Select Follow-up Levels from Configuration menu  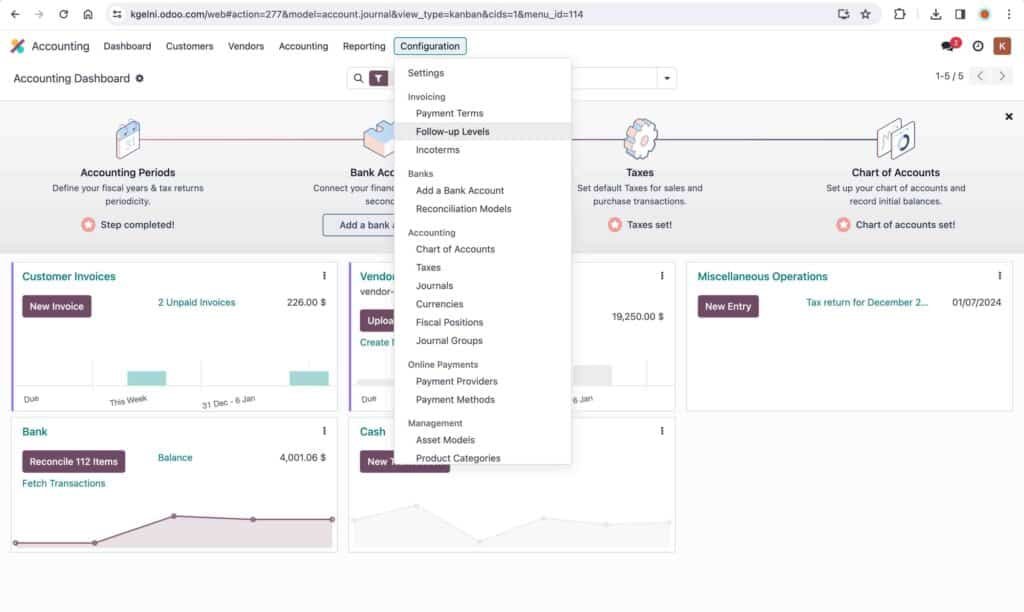pyautogui.click(x=449, y=131)
